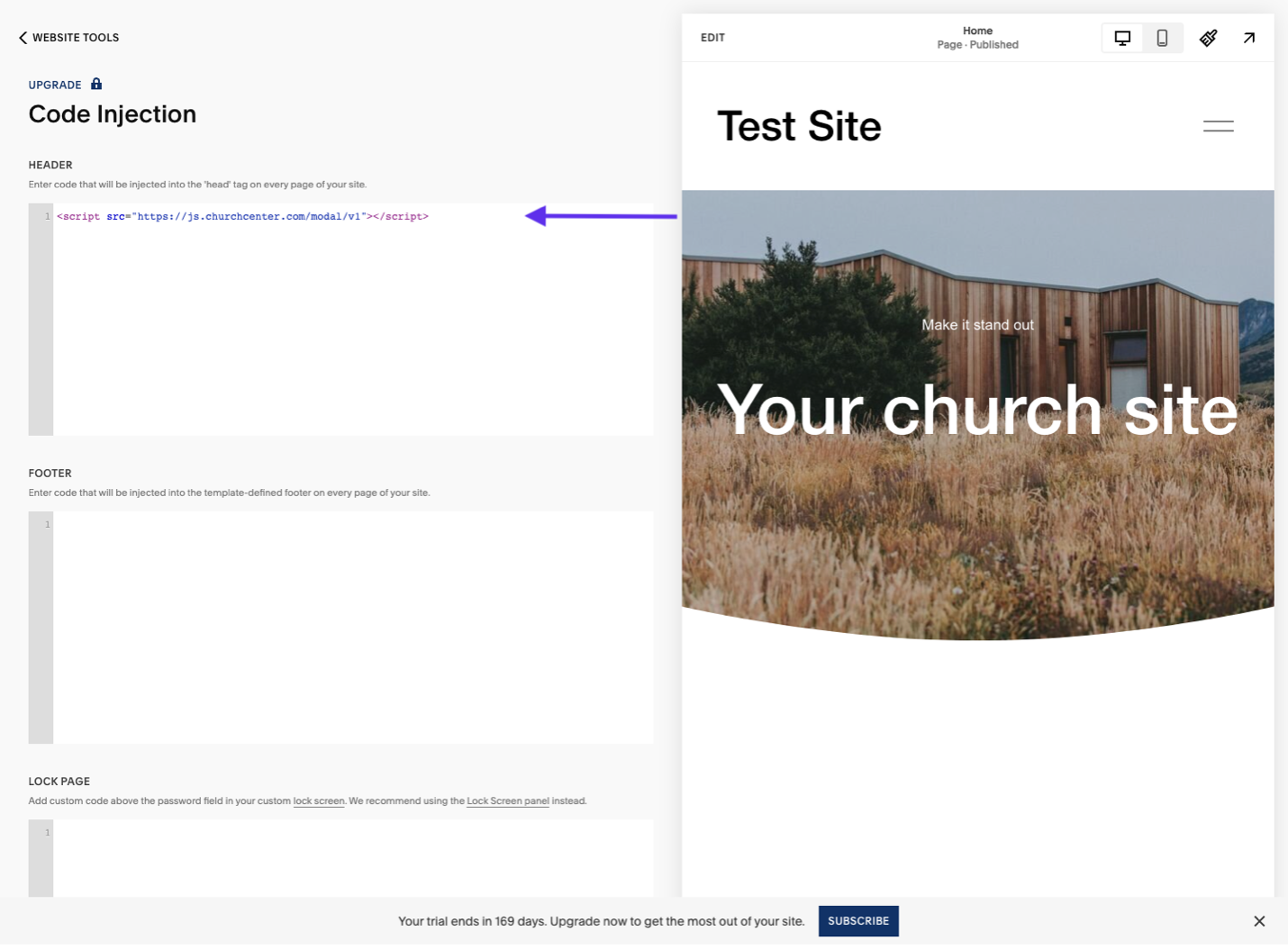
Task: Click the SUBSCRIBE button
Action: pyautogui.click(x=858, y=921)
